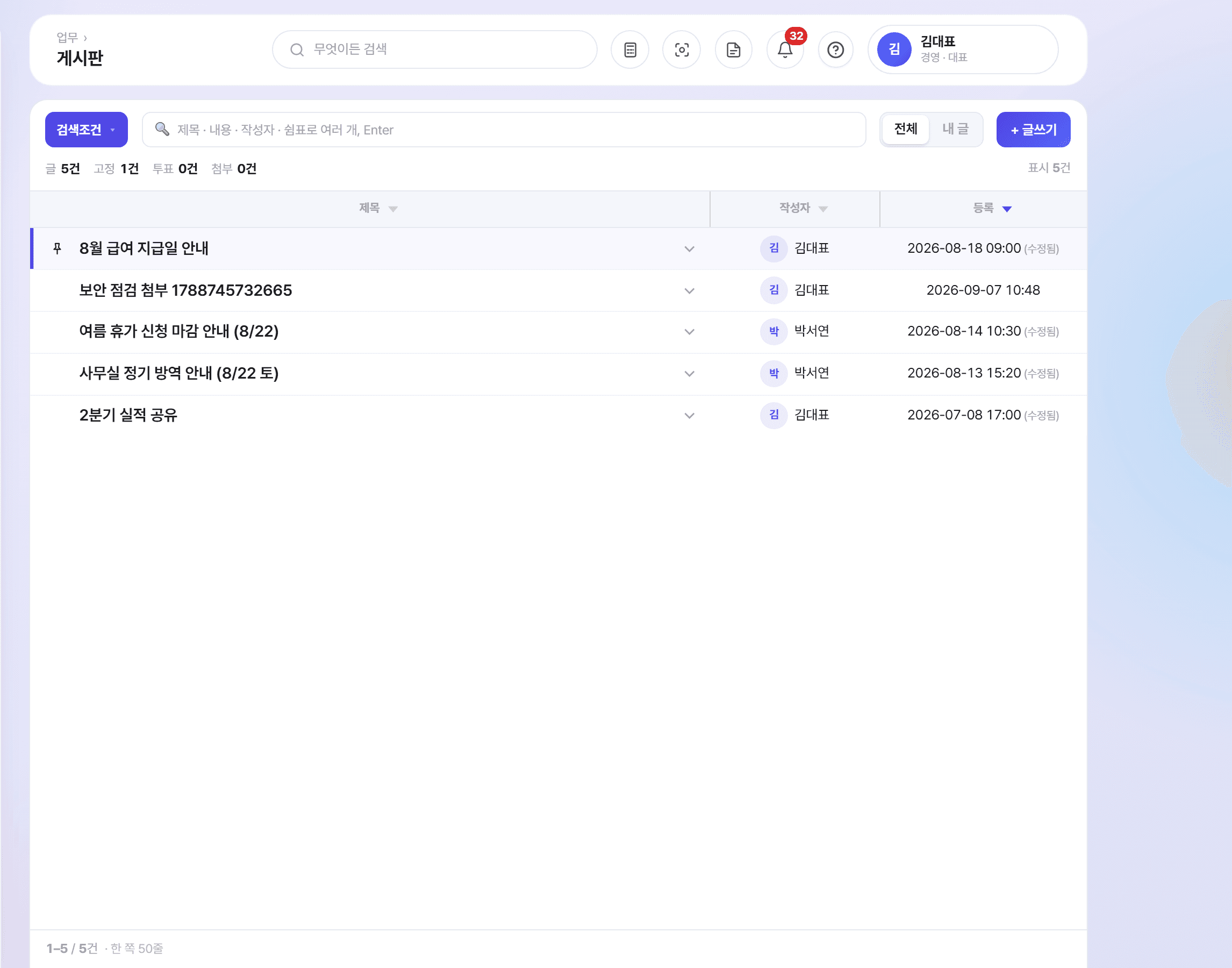The width and height of the screenshot is (1232, 968).
Task: Open post titled 8월 급여 지급일 안내
Action: (x=144, y=248)
